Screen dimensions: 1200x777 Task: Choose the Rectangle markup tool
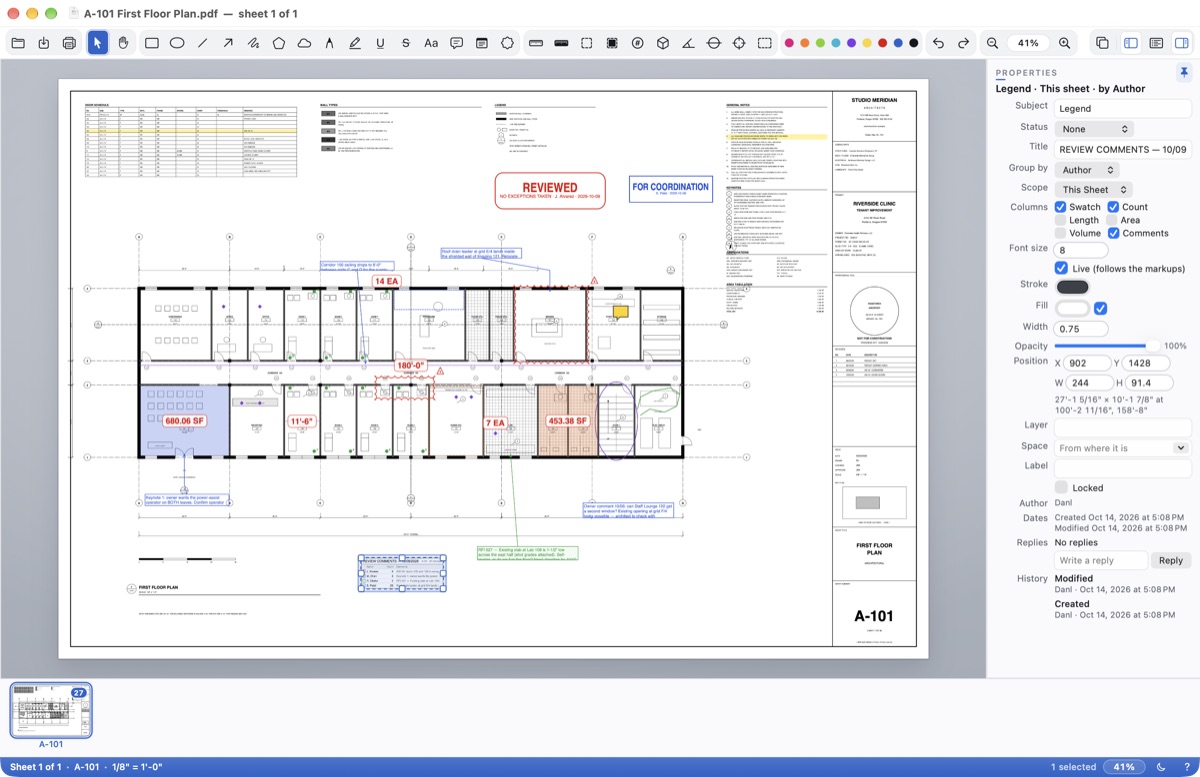pyautogui.click(x=152, y=43)
